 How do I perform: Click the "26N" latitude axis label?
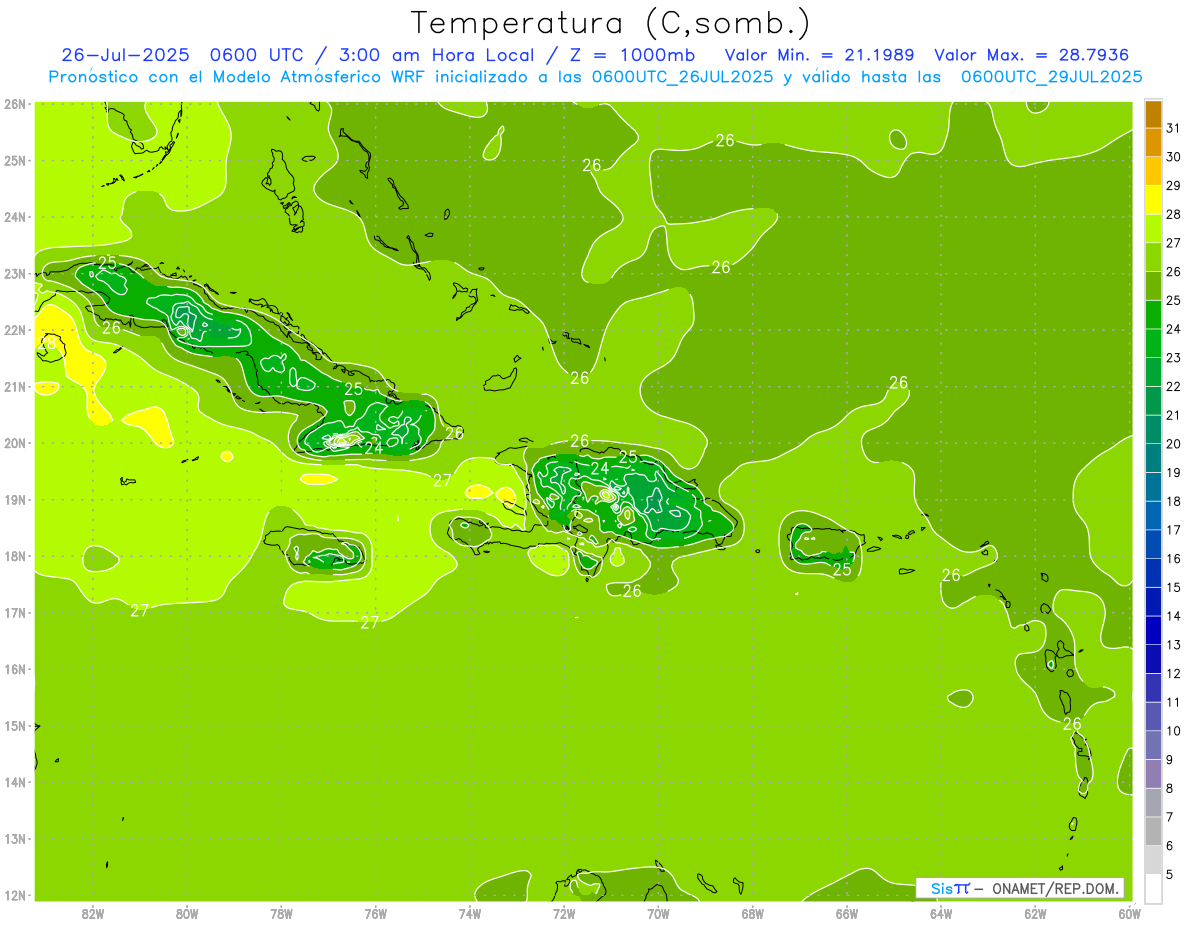[x=14, y=103]
